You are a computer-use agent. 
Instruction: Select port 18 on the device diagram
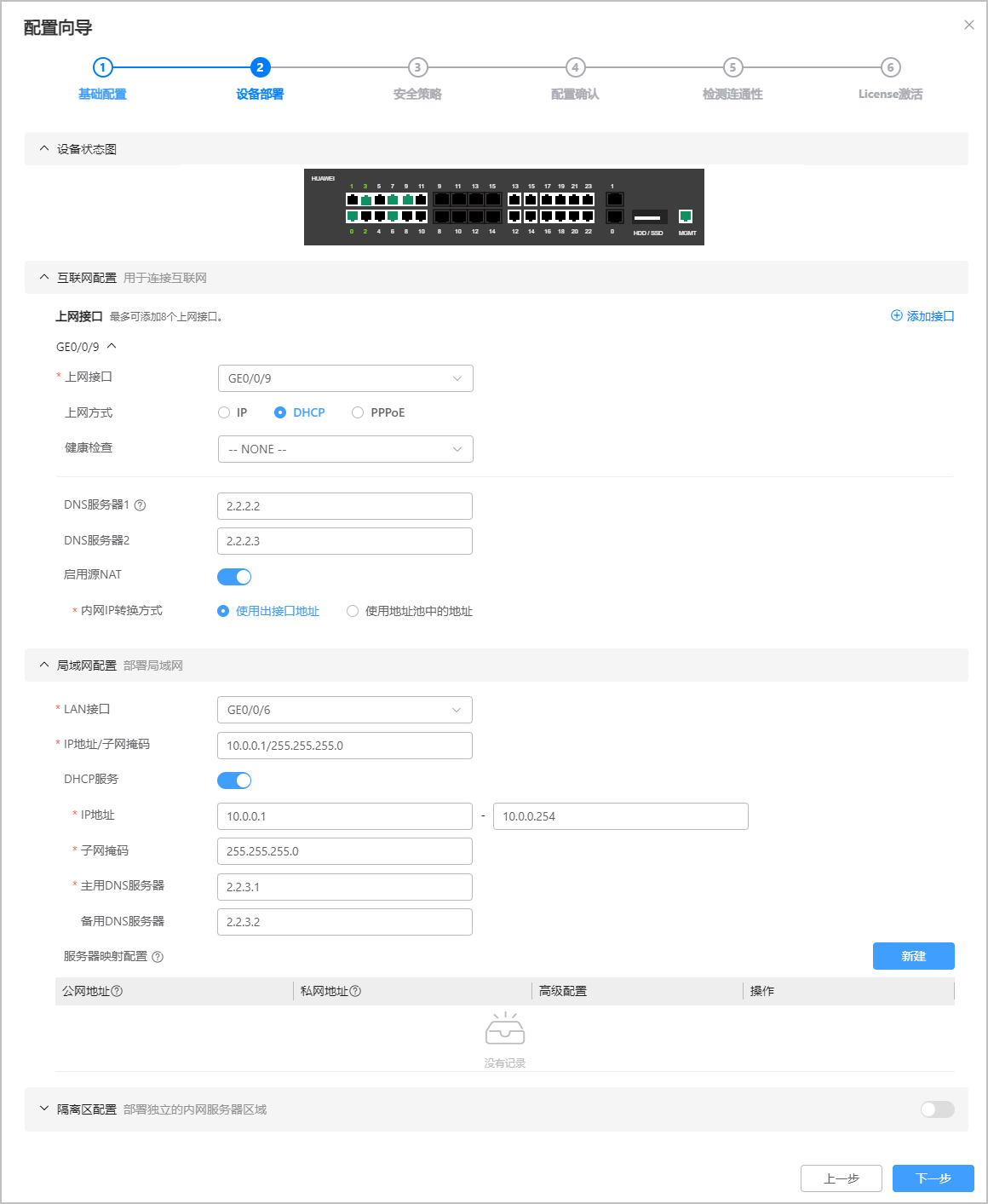pyautogui.click(x=560, y=216)
